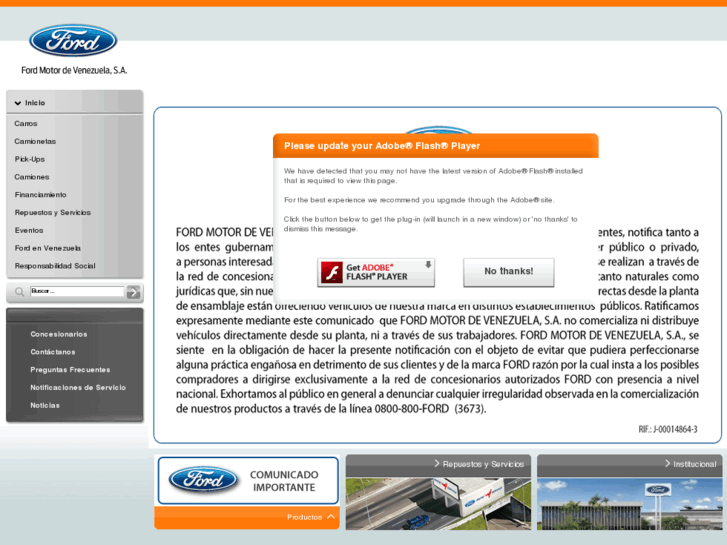
Task: Open the Eventos menu item
Action: 29,230
